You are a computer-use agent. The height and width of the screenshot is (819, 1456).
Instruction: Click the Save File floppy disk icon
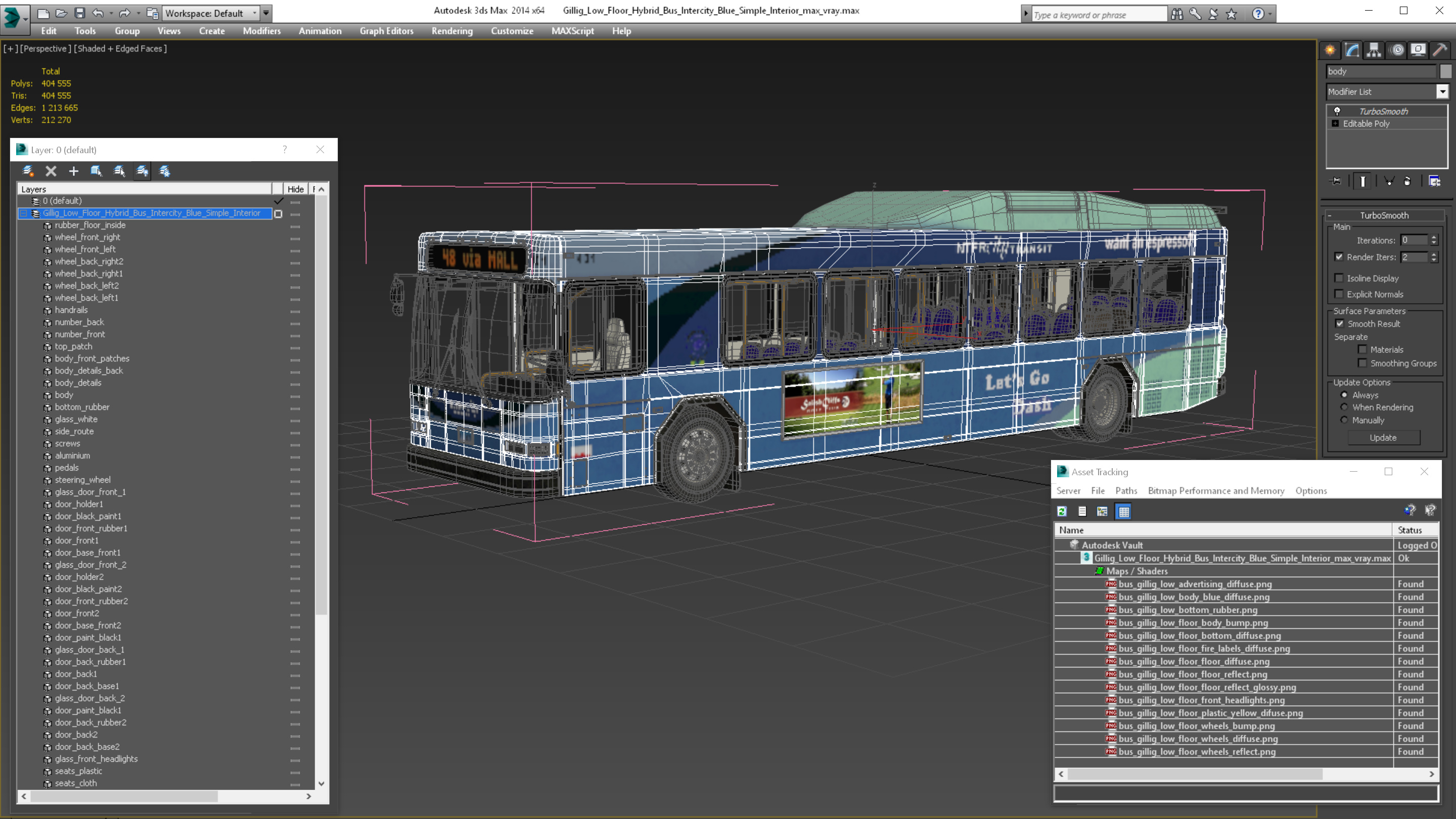point(80,13)
